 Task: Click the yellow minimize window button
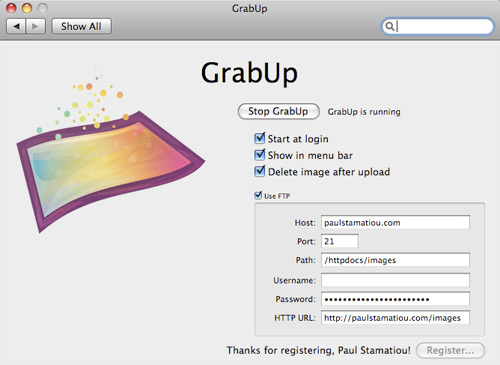(x=27, y=8)
